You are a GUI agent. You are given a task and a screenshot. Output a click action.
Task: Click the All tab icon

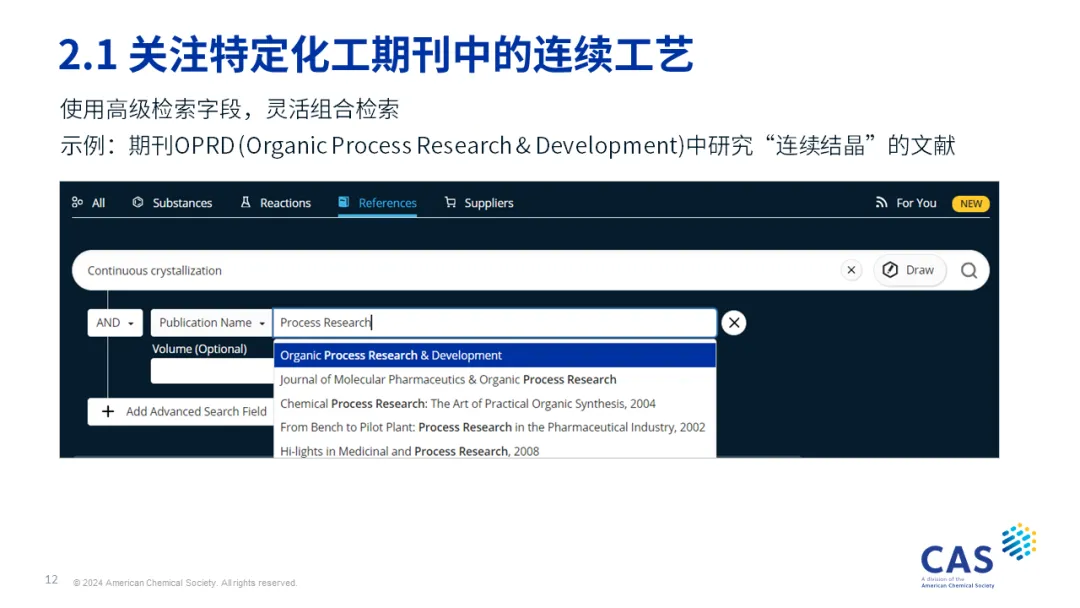coord(77,202)
